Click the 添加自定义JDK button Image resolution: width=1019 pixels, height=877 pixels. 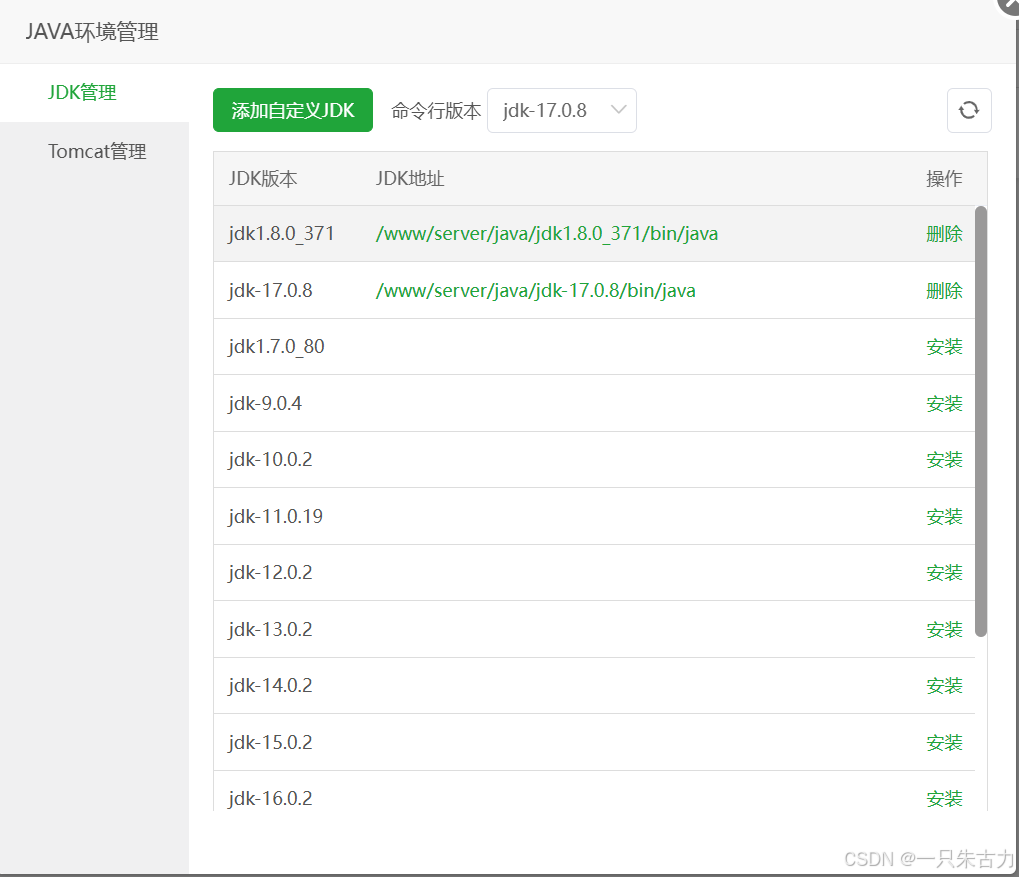pyautogui.click(x=292, y=110)
